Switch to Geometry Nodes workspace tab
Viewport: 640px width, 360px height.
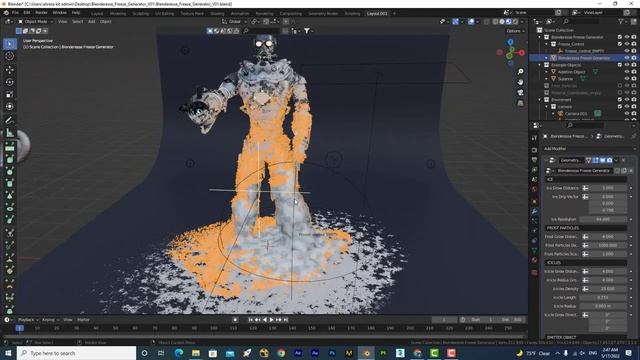click(323, 13)
